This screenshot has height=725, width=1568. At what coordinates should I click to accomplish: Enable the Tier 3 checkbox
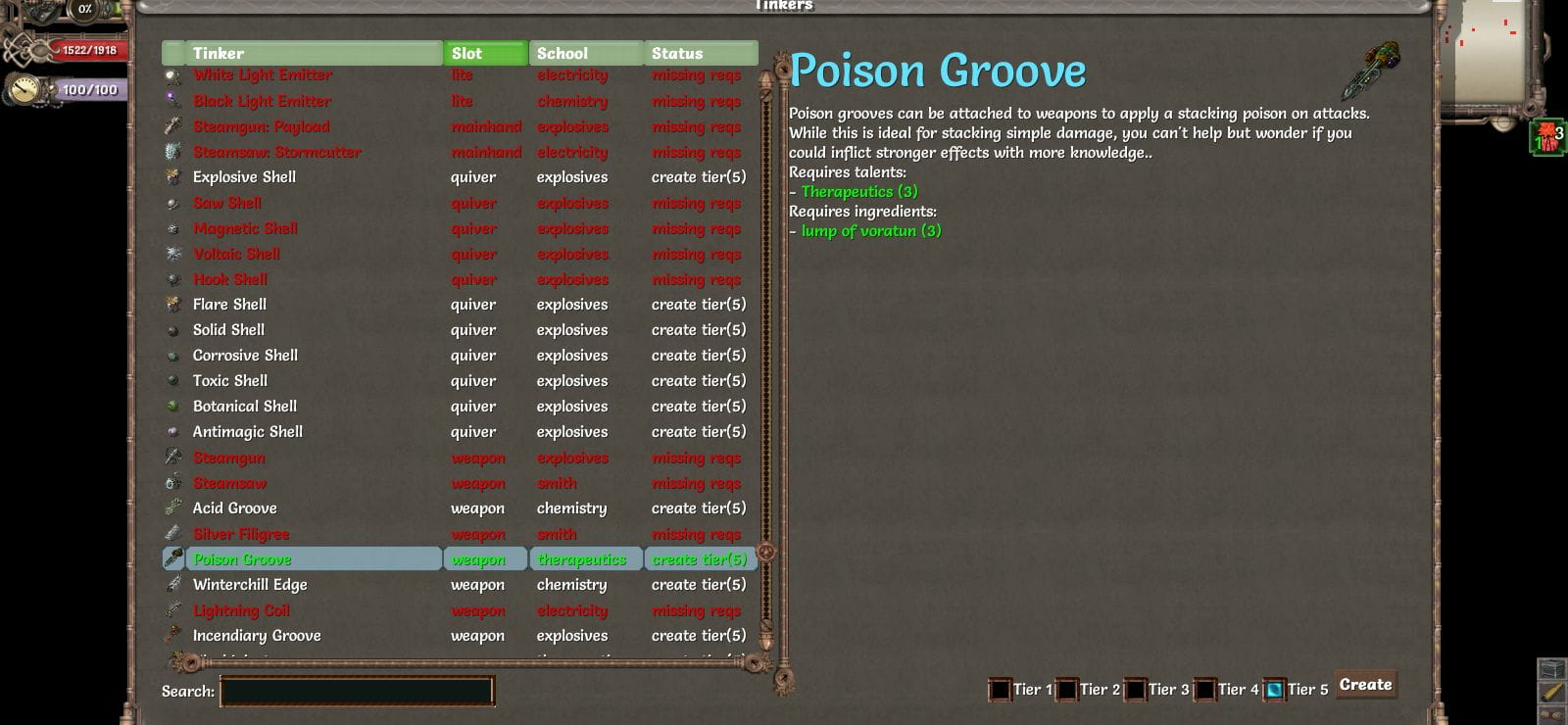(x=1135, y=690)
